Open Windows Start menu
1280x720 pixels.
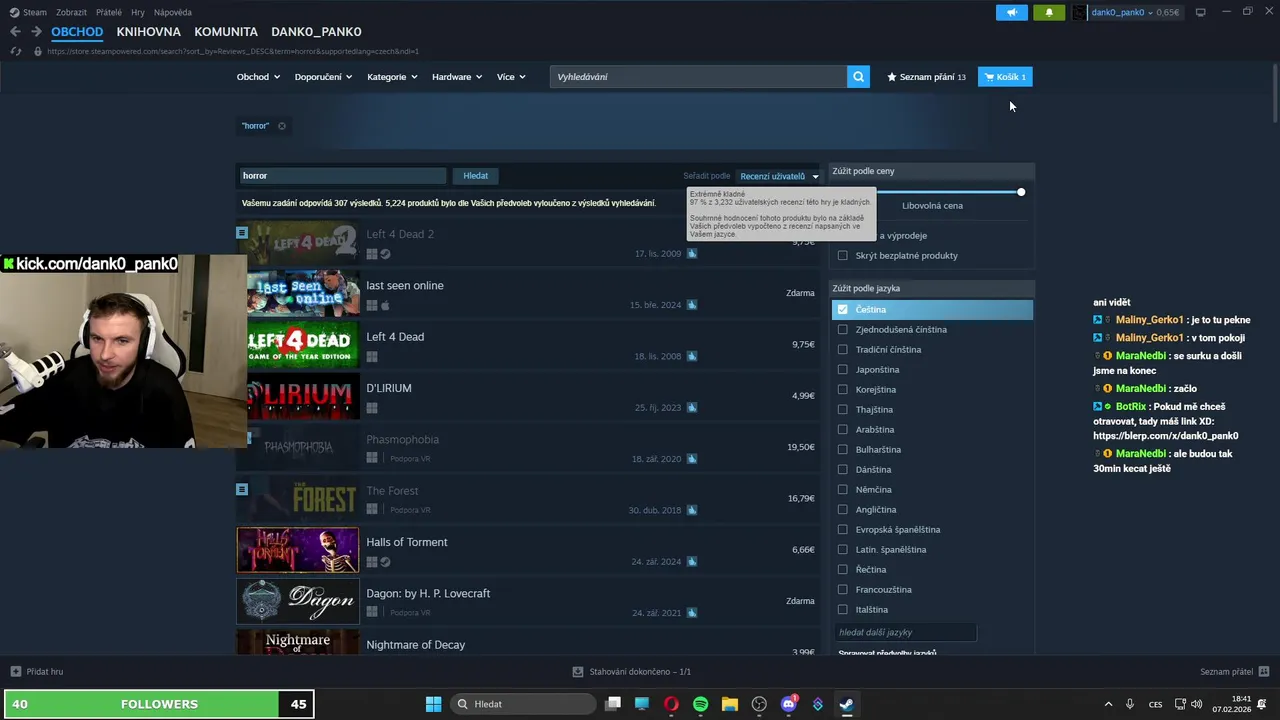pyautogui.click(x=433, y=704)
